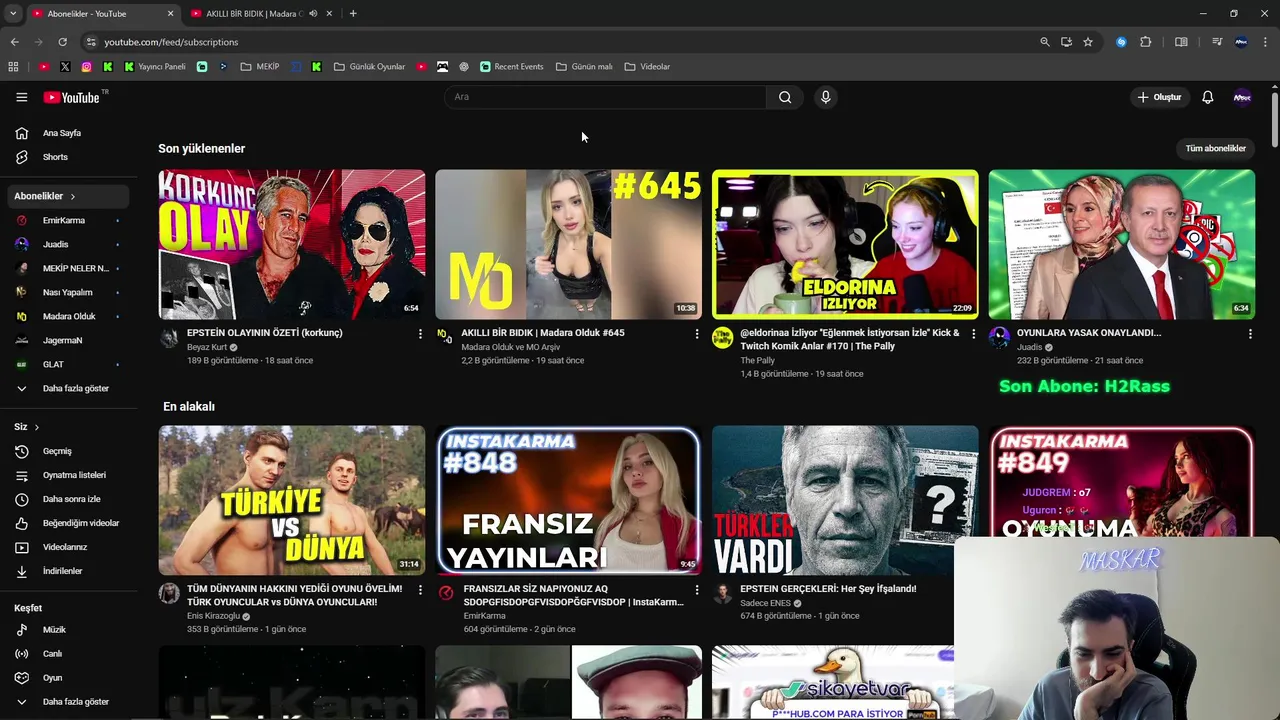
Task: Open a new browser tab
Action: pos(353,14)
